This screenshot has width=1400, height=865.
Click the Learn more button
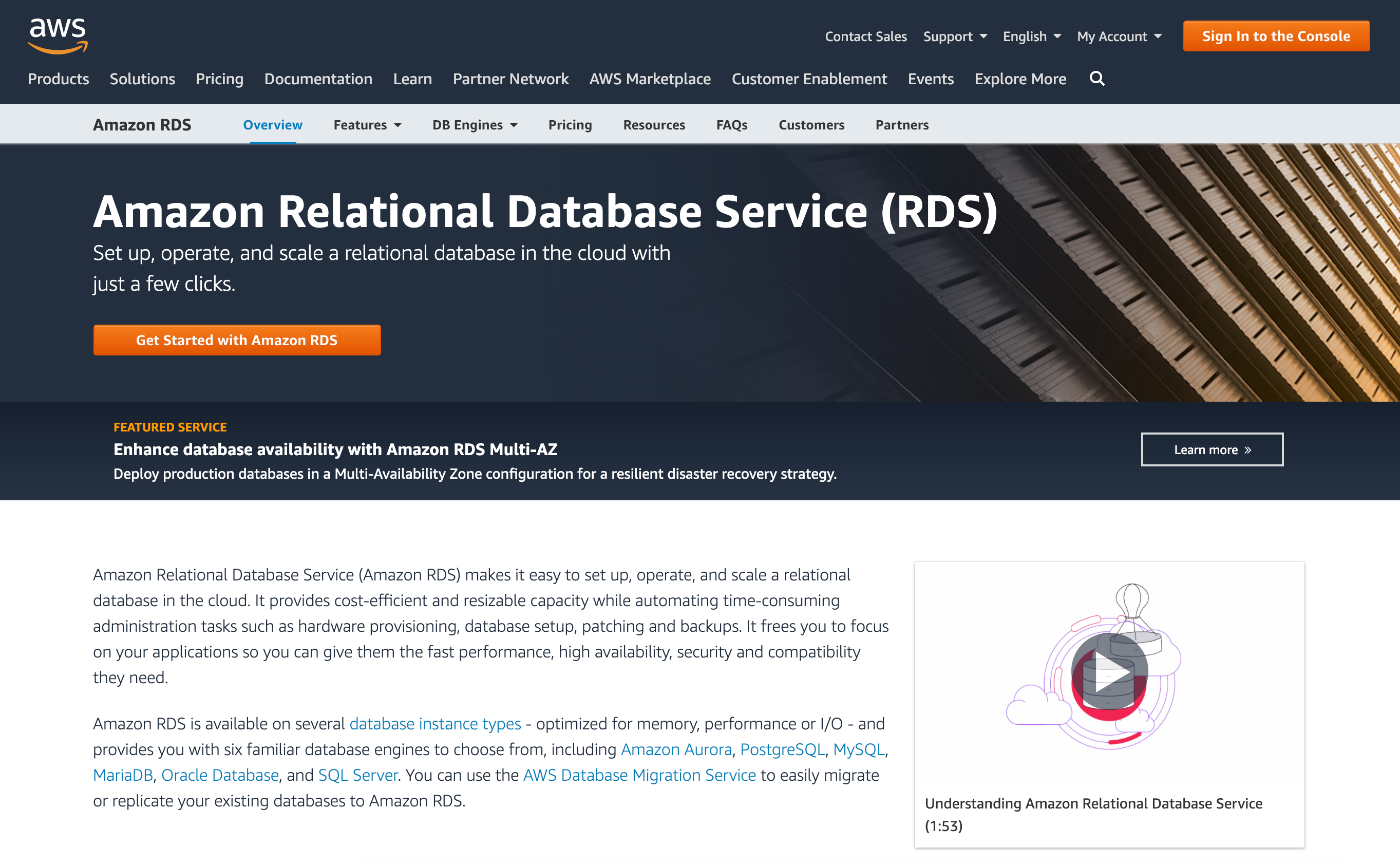[x=1212, y=449]
